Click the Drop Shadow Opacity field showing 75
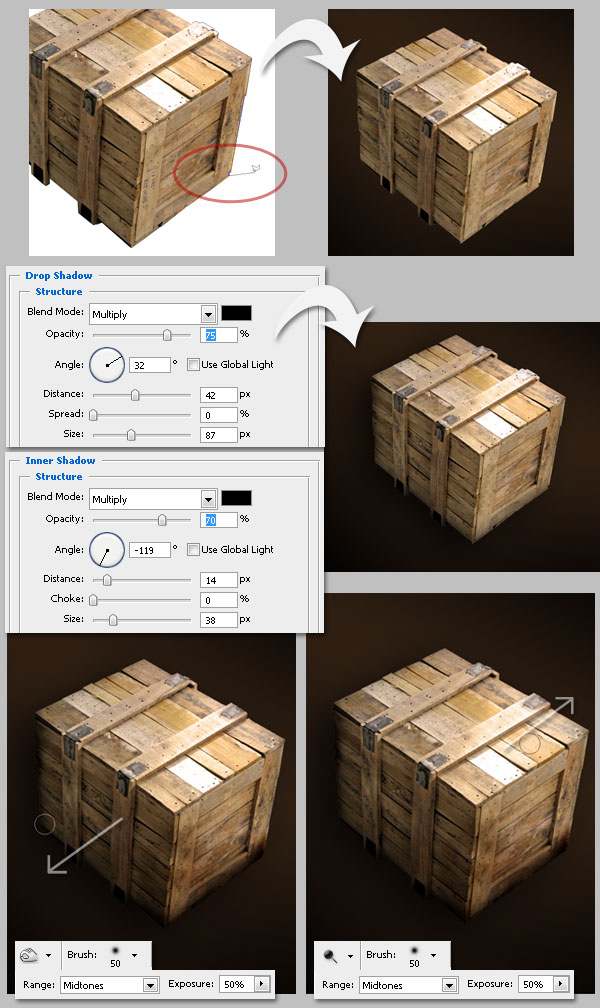The width and height of the screenshot is (600, 1008). [x=219, y=335]
